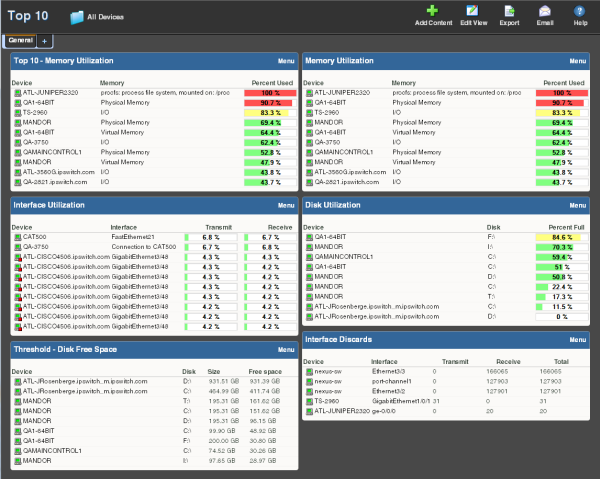Click the 97.65 GB size value
The width and height of the screenshot is (600, 479).
pos(222,461)
